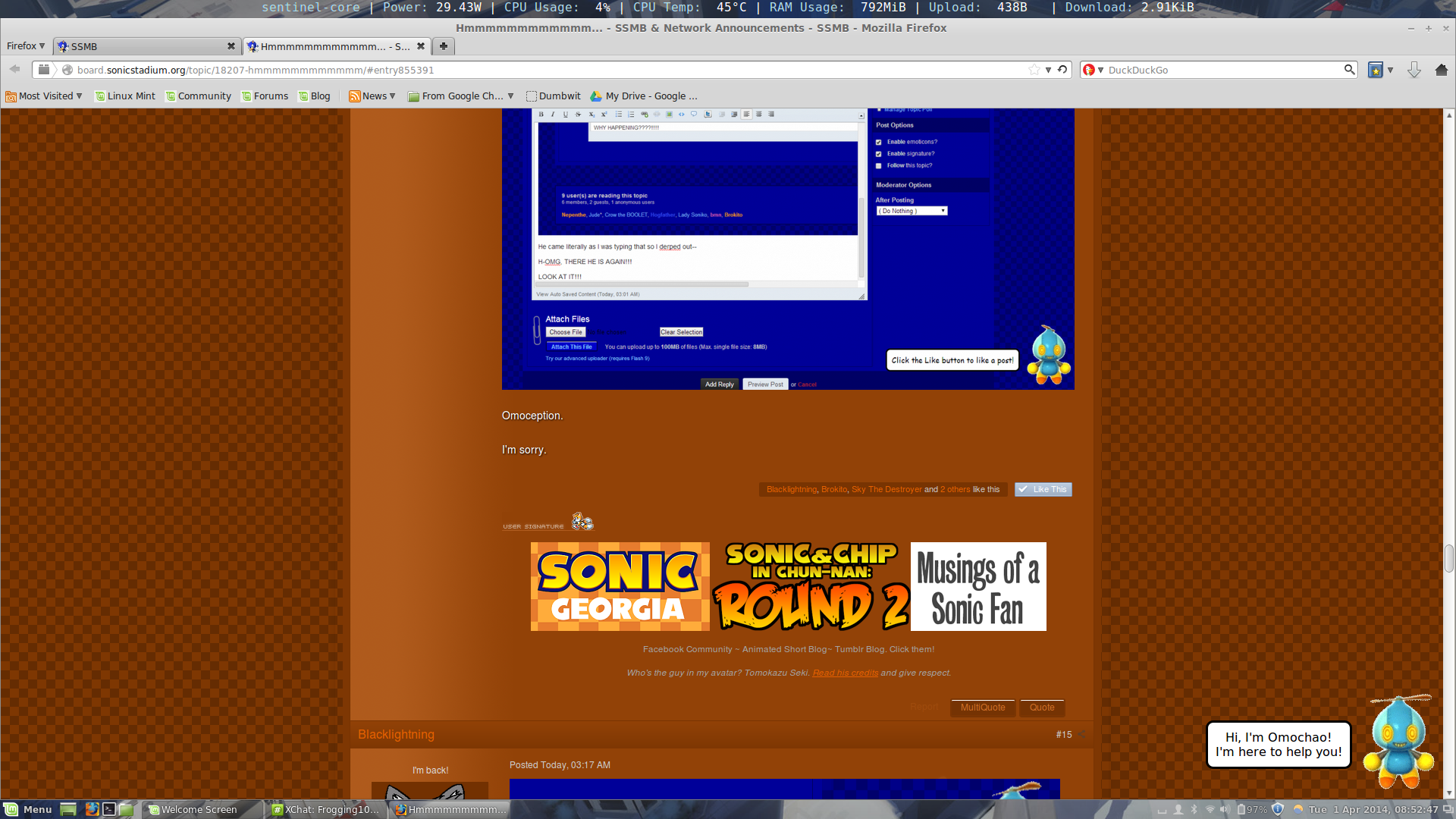Open a new tab with plus button
Viewport: 1456px width, 819px height.
pyautogui.click(x=444, y=46)
